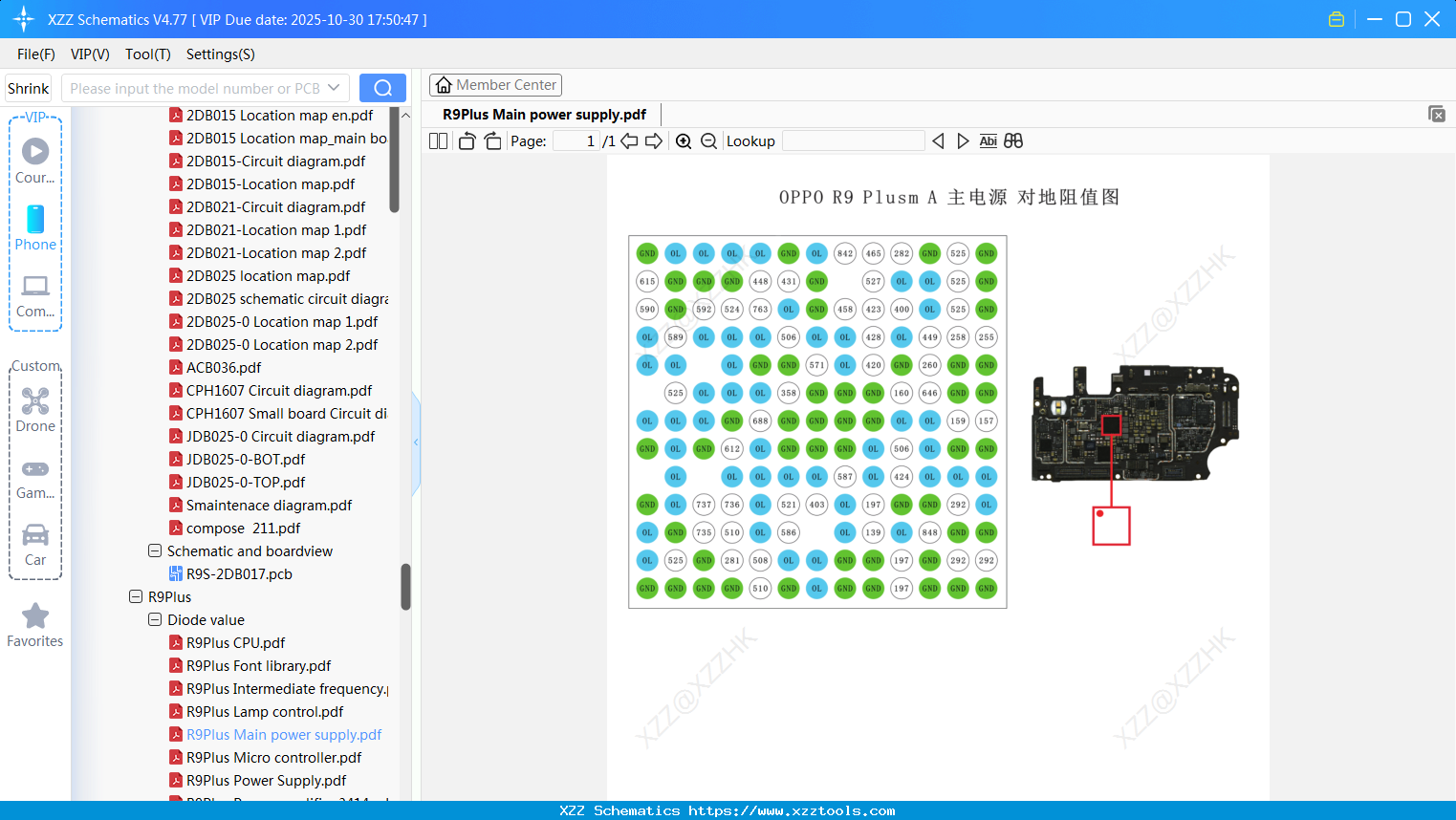Viewport: 1456px width, 820px height.
Task: Open JDB025-0 Circuit diagram.pdf
Action: pos(280,437)
